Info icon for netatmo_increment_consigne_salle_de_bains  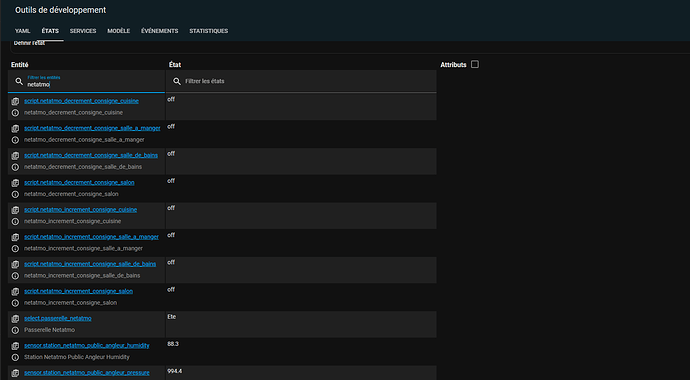click(15, 276)
